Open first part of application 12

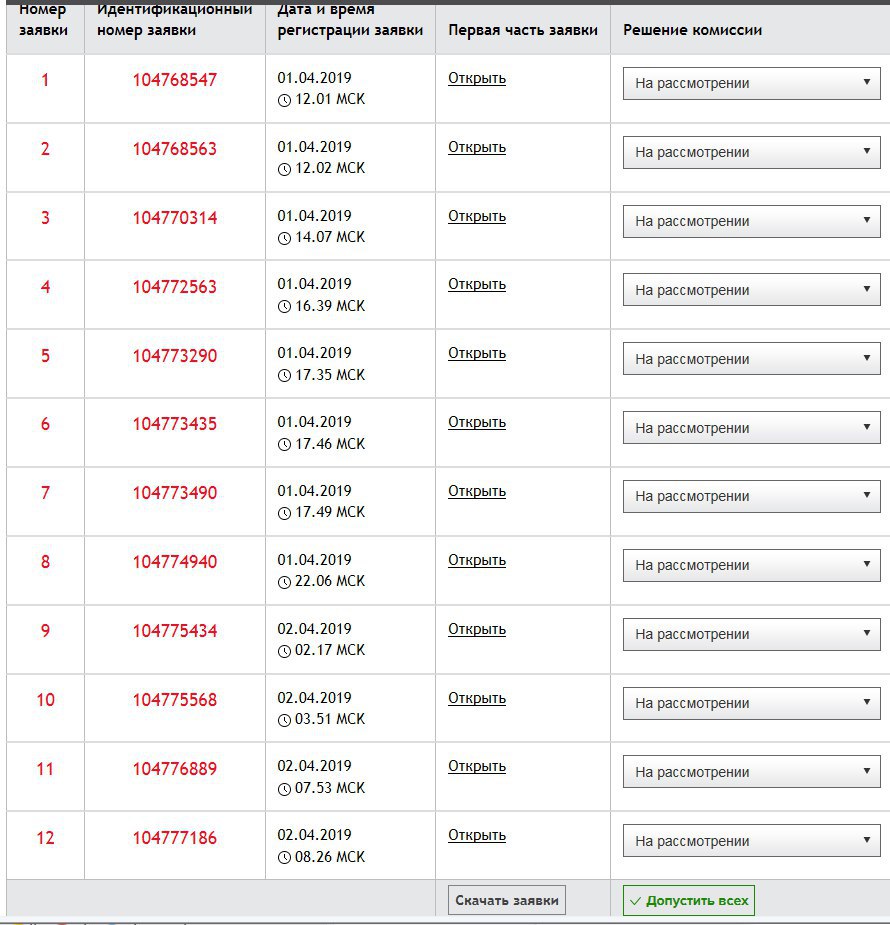click(477, 835)
